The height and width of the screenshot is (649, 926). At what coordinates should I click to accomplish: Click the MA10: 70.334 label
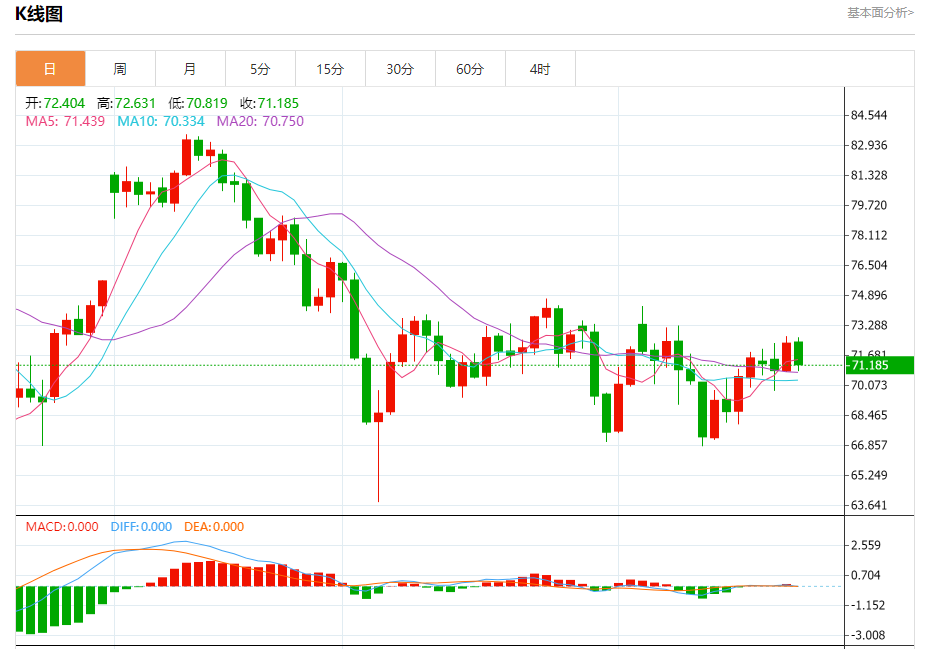coord(161,121)
